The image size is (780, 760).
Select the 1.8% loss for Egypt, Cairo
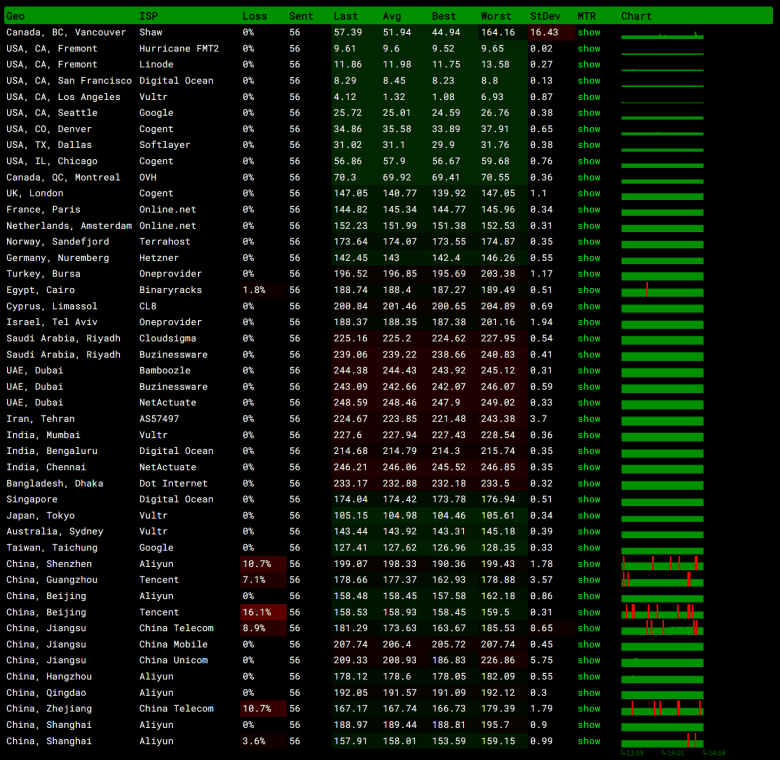click(254, 290)
